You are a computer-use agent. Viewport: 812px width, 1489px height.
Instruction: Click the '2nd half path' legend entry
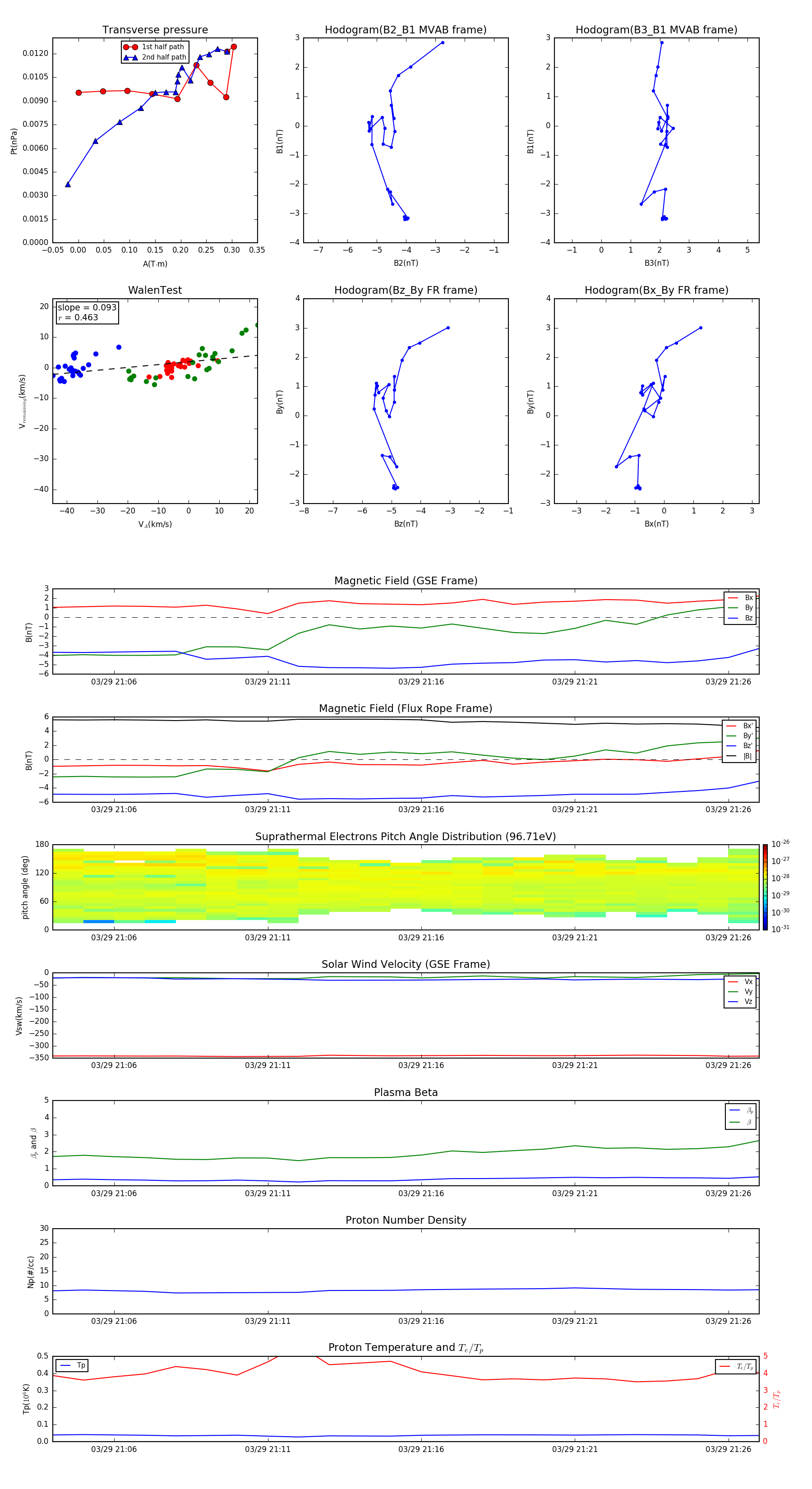click(155, 57)
